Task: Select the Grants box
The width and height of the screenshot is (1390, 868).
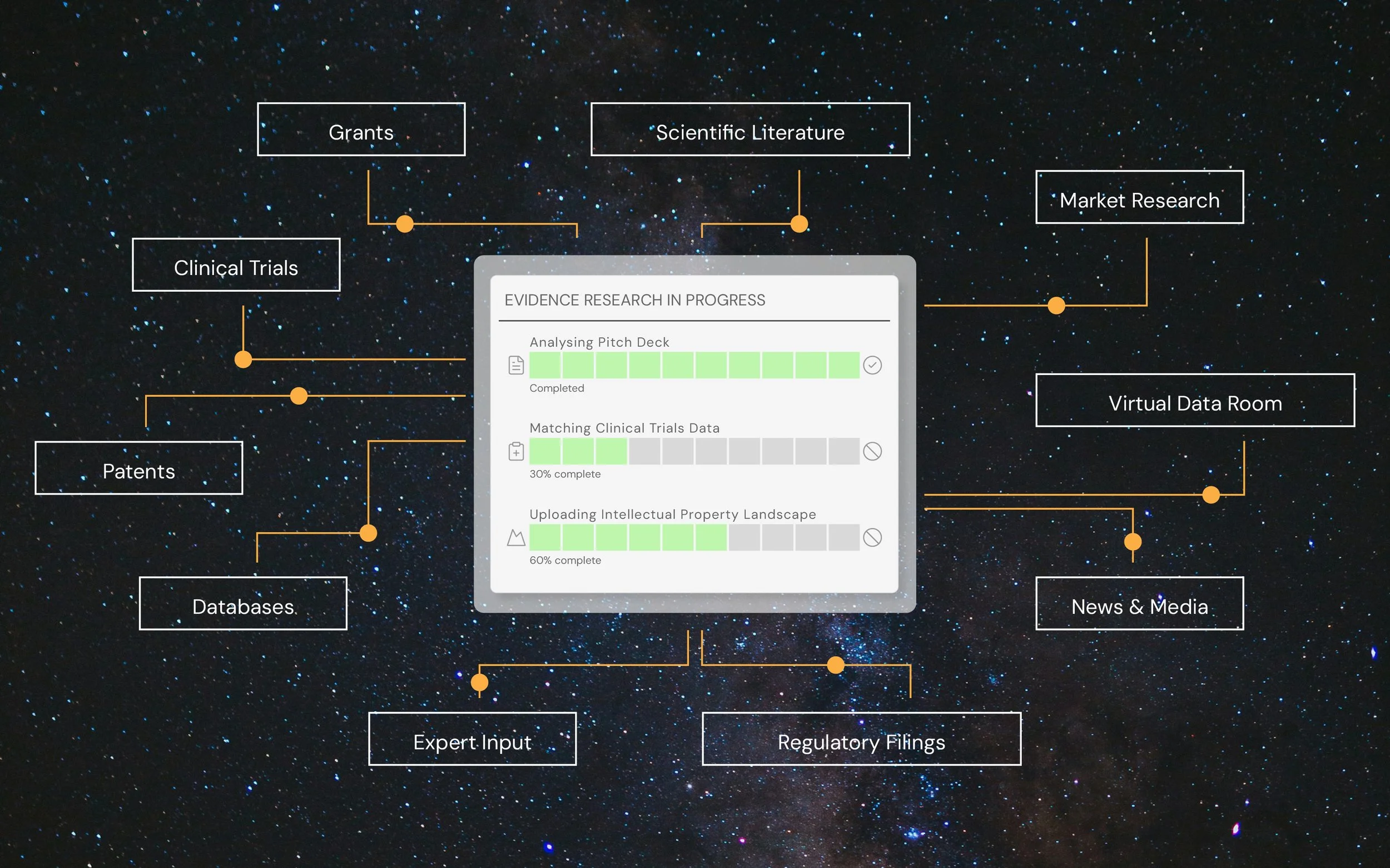Action: pyautogui.click(x=361, y=129)
